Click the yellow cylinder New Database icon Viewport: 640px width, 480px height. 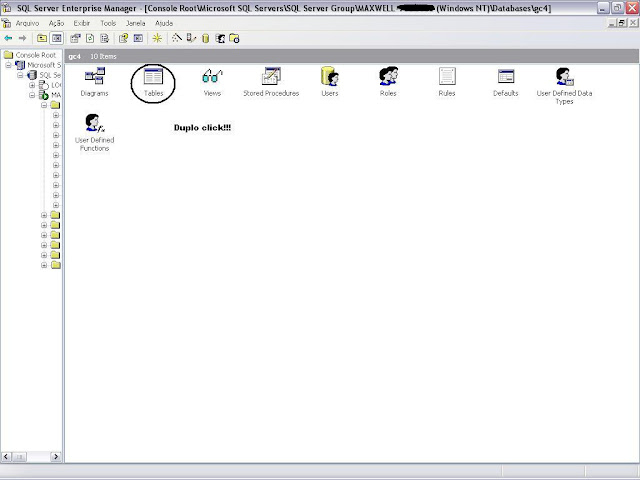click(205, 38)
